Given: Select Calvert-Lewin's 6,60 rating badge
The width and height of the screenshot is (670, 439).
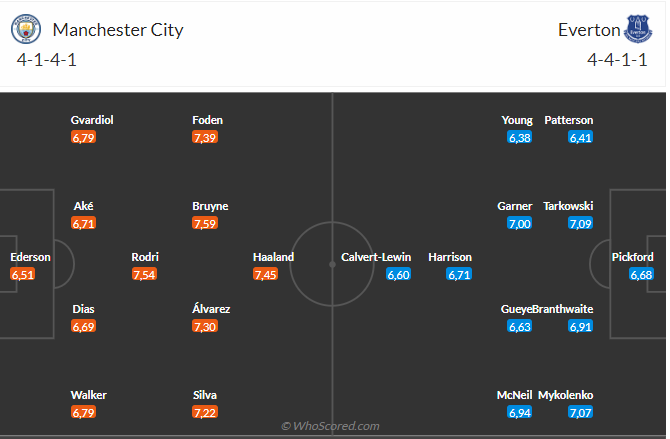Looking at the screenshot, I should pos(398,274).
